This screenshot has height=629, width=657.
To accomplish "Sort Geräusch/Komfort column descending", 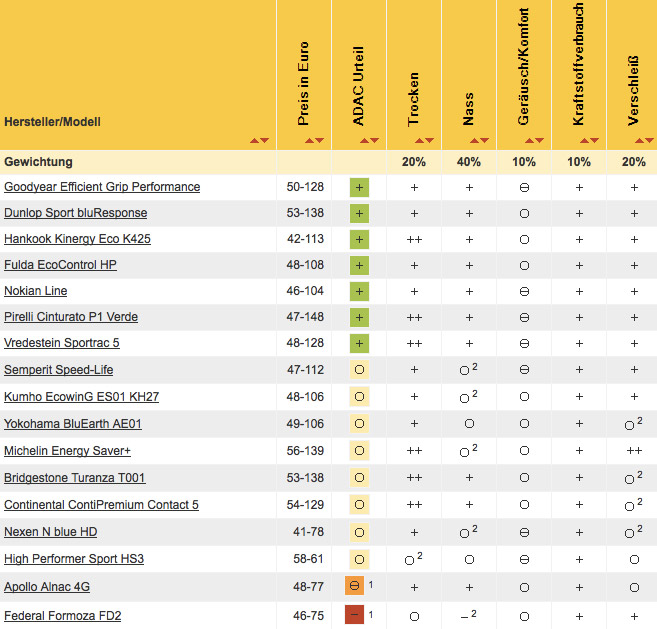I will pyautogui.click(x=539, y=141).
